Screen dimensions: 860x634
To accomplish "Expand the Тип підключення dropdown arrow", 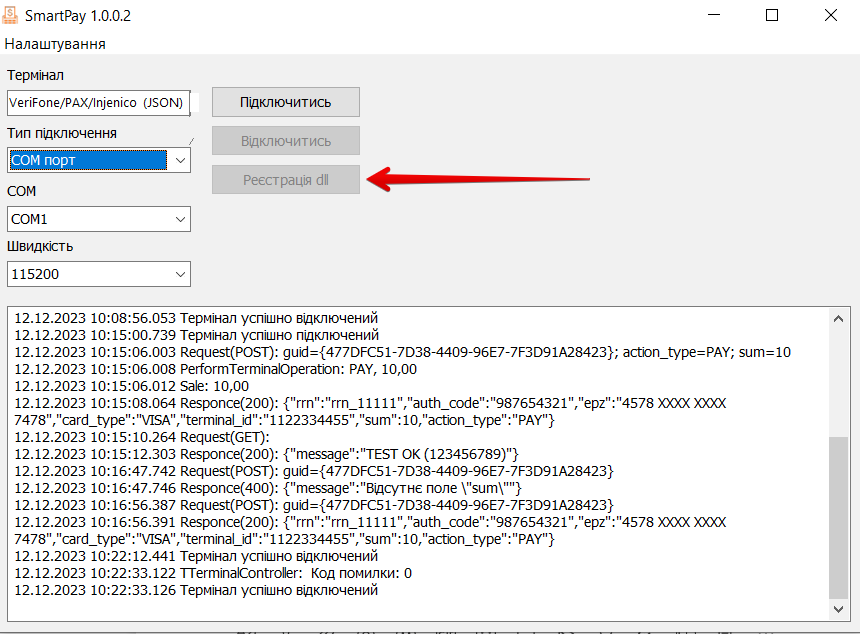I will [180, 160].
